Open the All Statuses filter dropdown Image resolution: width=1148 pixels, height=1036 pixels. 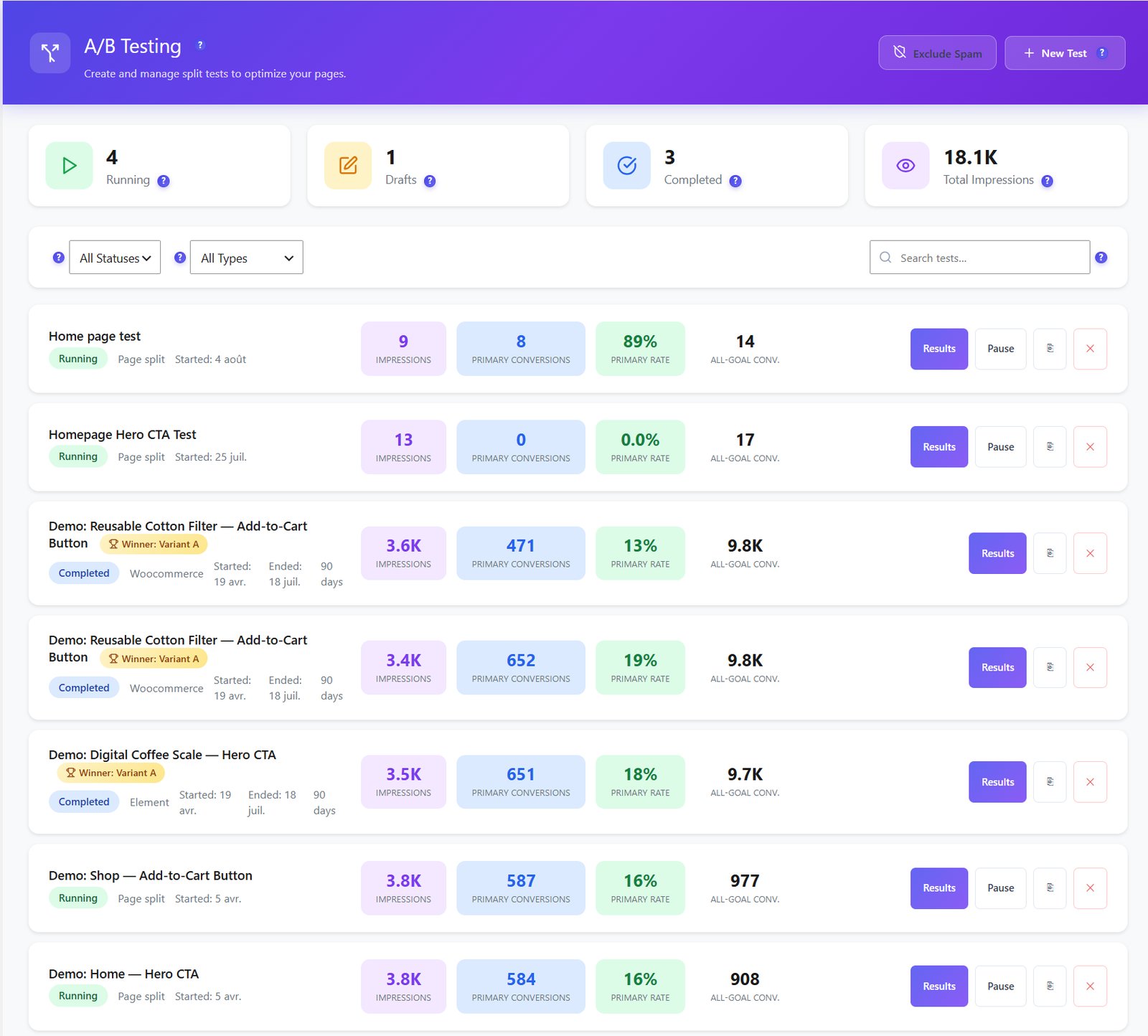pyautogui.click(x=115, y=258)
